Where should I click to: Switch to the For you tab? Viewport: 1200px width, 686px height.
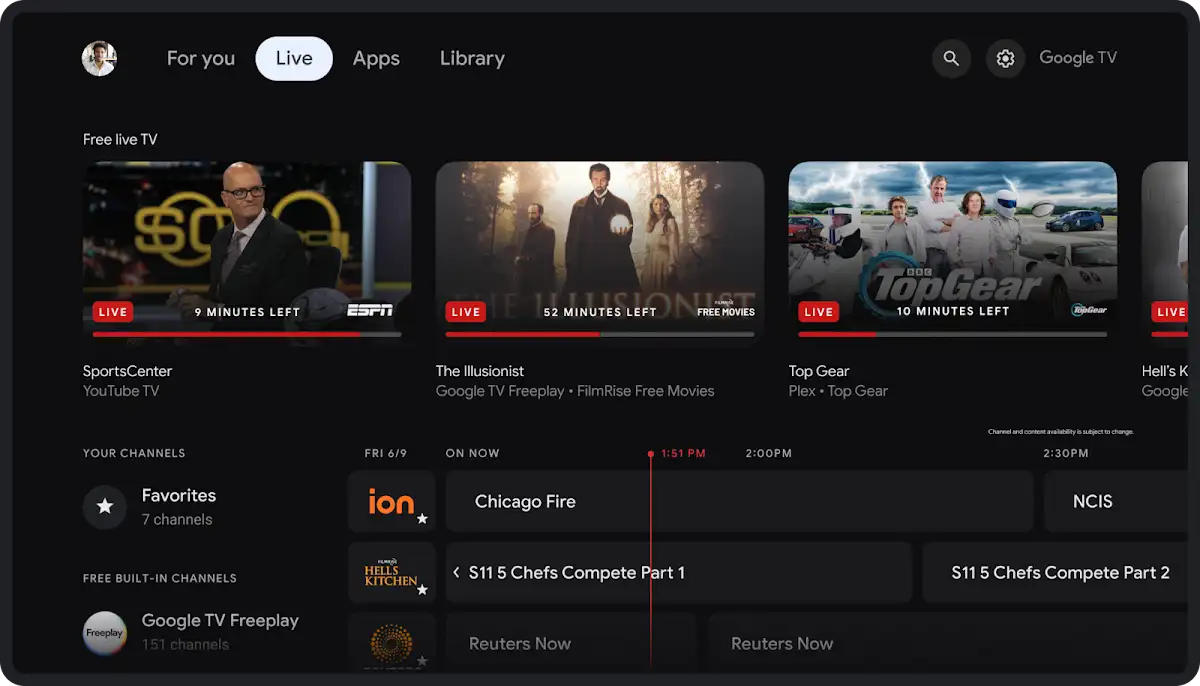[200, 58]
